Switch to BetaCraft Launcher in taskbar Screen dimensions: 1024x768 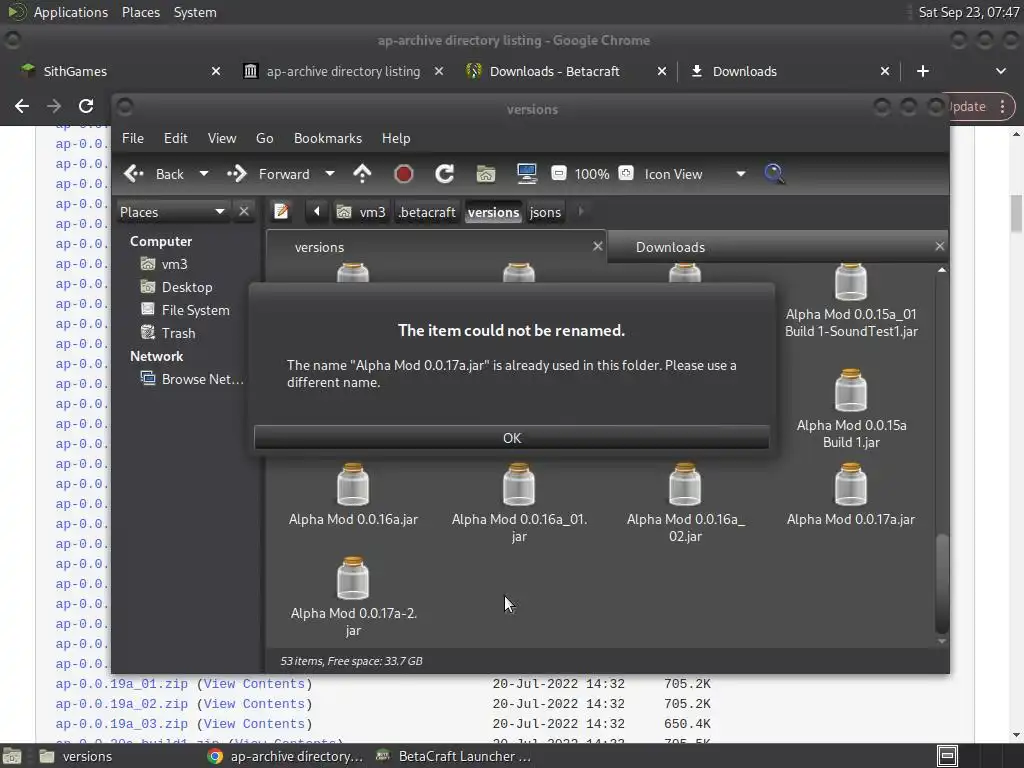455,756
